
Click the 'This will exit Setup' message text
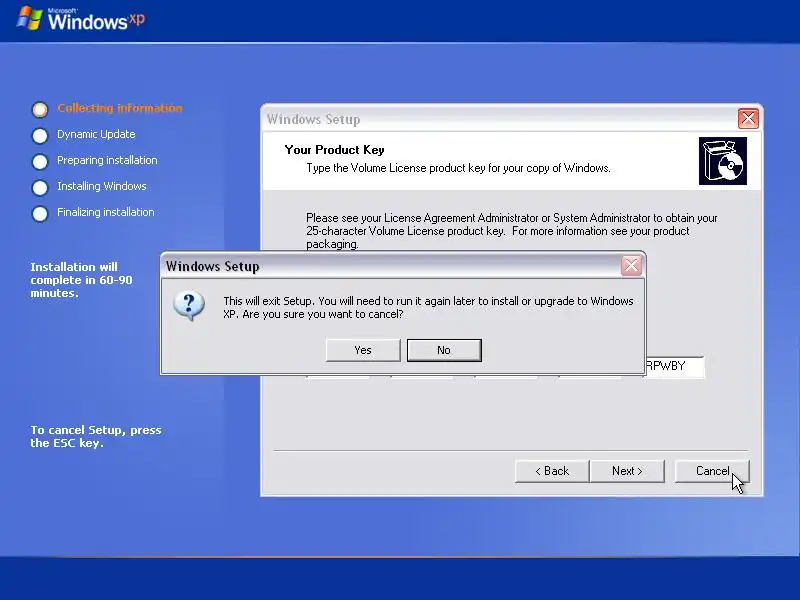pos(428,307)
